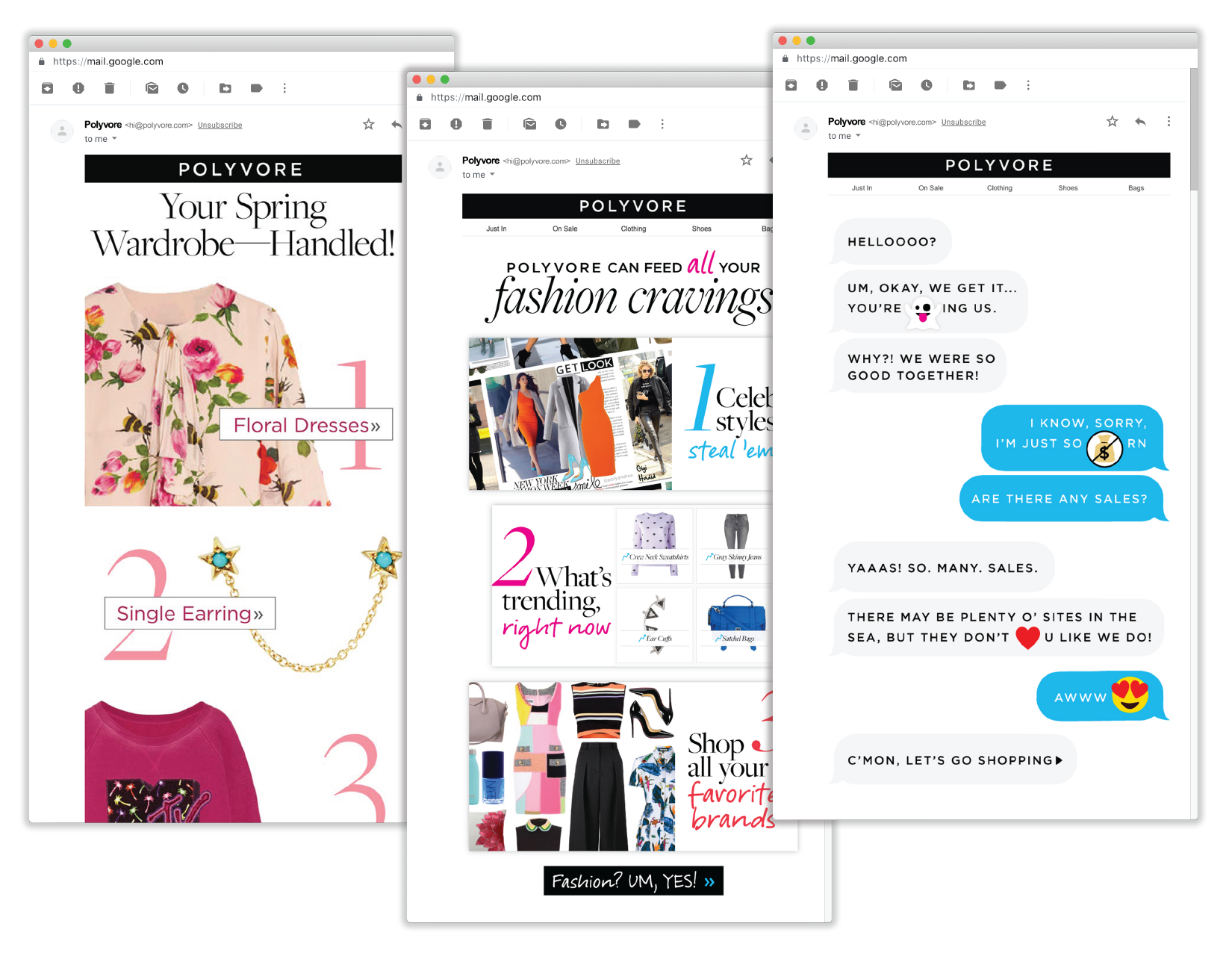Delete the email in middle window
This screenshot has height=953, width=1232.
[x=488, y=124]
